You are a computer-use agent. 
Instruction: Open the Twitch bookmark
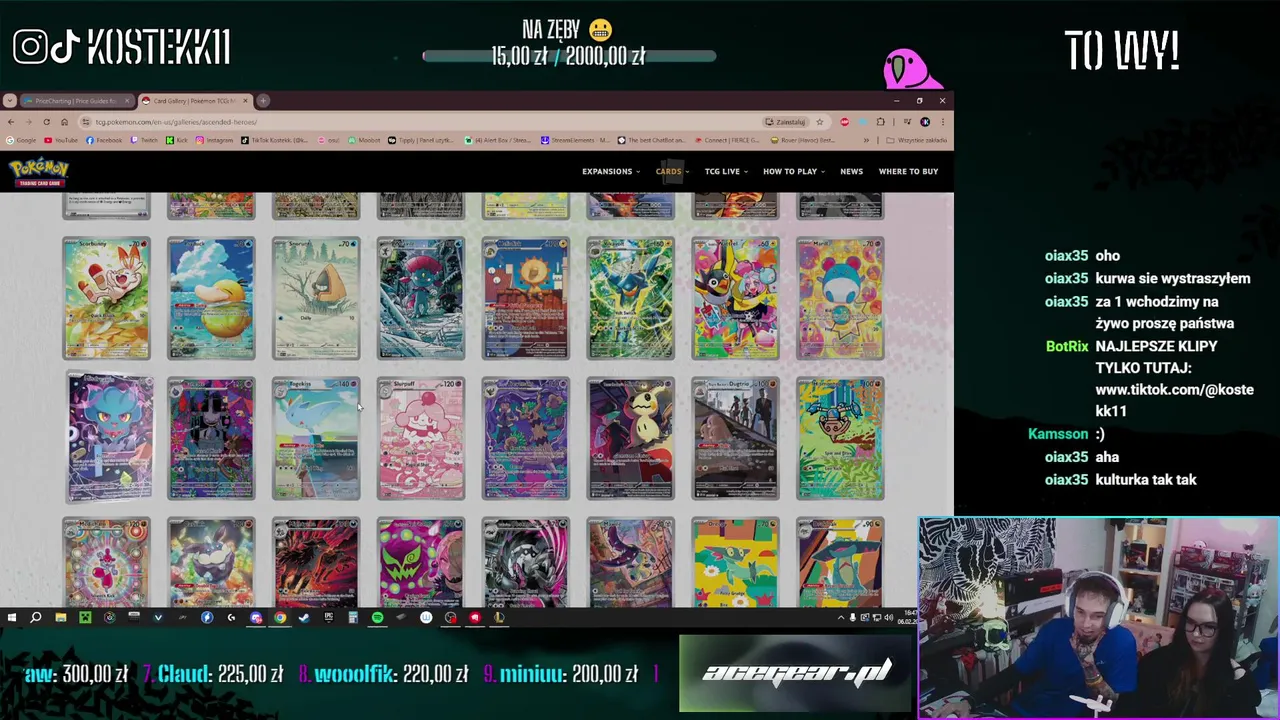coord(143,140)
